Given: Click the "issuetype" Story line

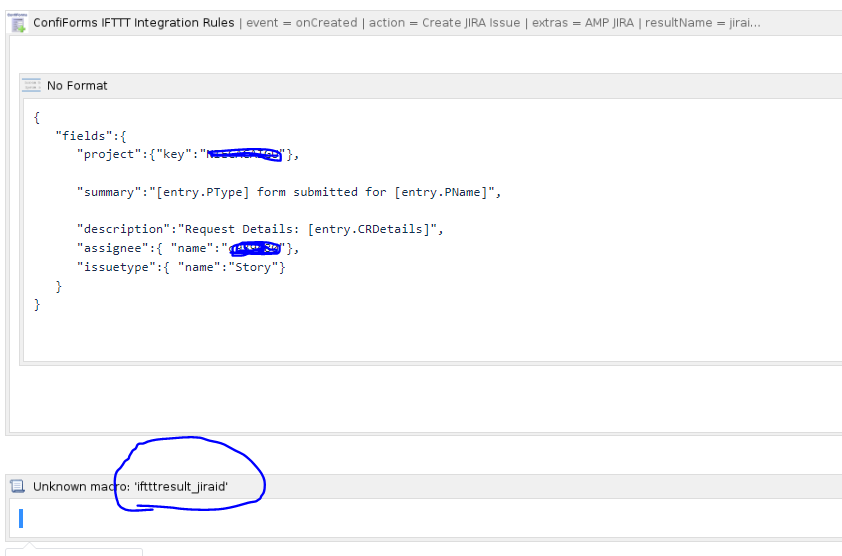Looking at the screenshot, I should [x=181, y=267].
